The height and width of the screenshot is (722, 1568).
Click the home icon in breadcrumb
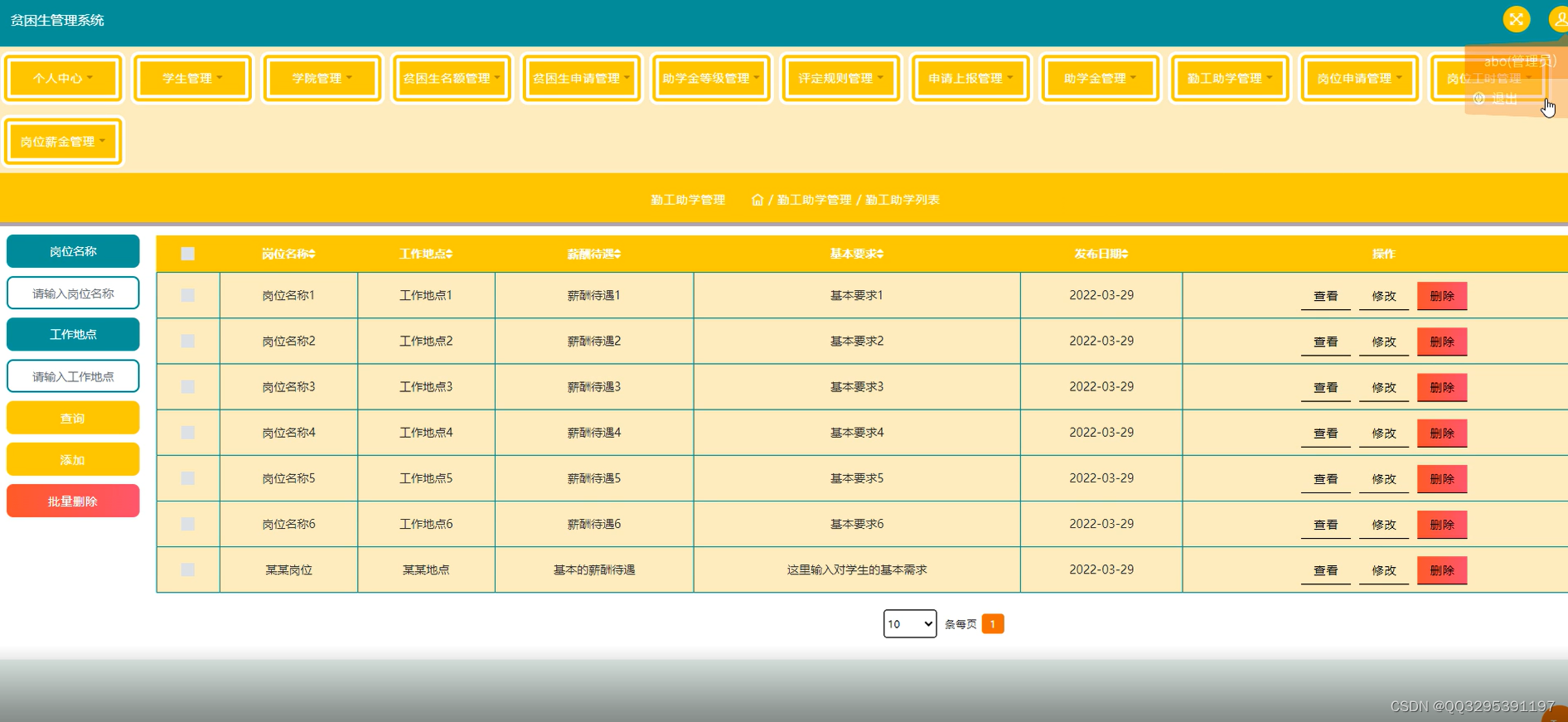click(x=757, y=200)
